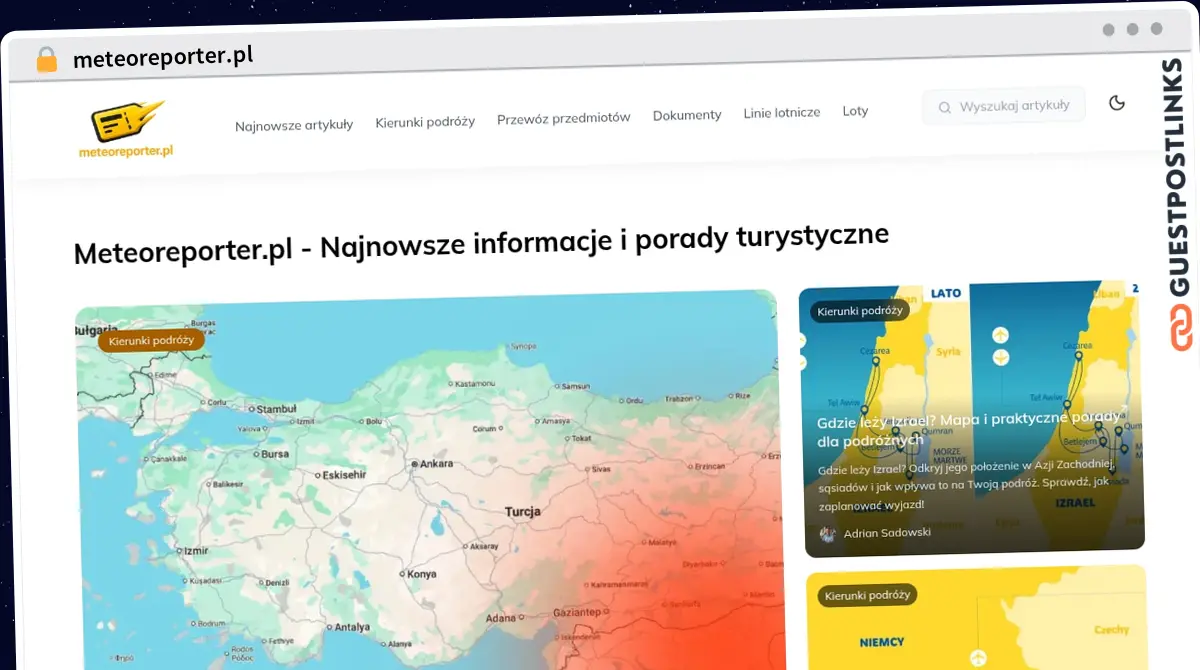The height and width of the screenshot is (670, 1200).
Task: Focus the Wyszukaj artykuły search field
Action: coord(1003,105)
